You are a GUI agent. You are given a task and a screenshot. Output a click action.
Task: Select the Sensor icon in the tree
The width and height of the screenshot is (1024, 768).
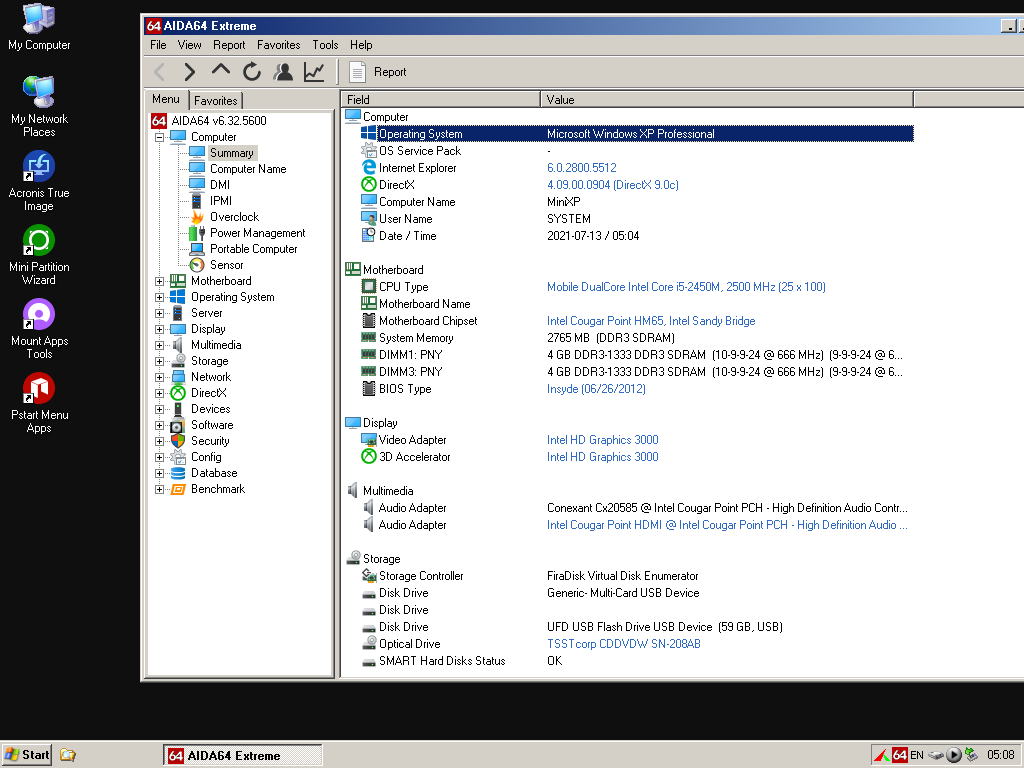point(197,265)
